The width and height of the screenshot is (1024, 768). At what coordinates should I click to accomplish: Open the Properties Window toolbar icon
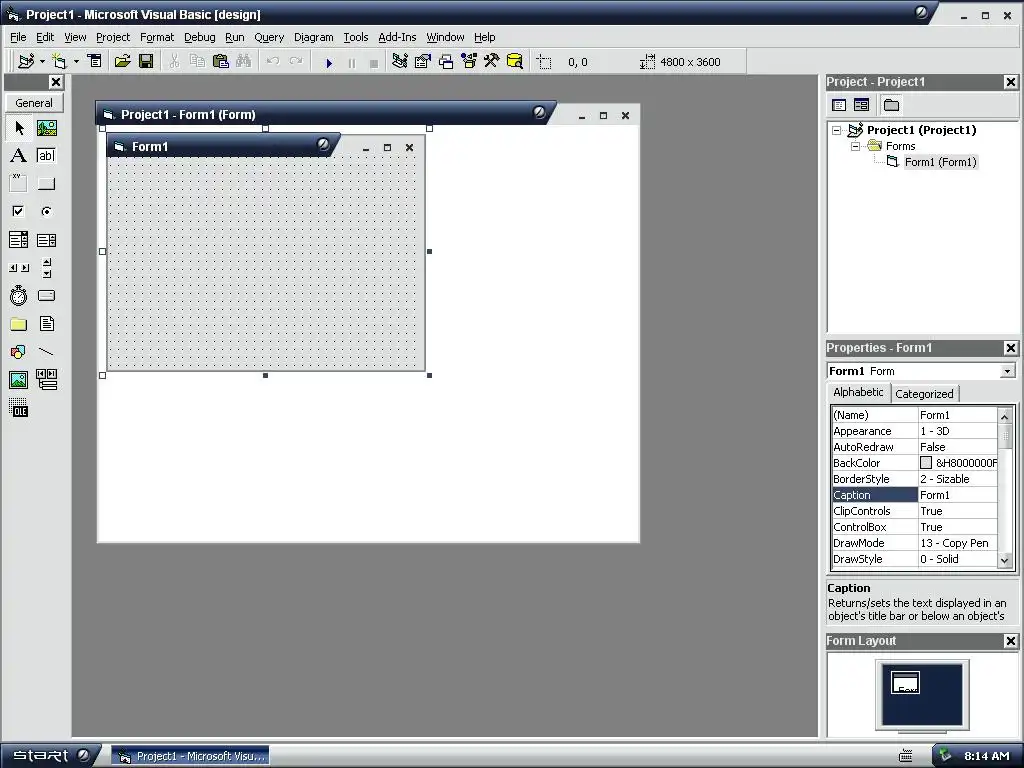click(423, 61)
